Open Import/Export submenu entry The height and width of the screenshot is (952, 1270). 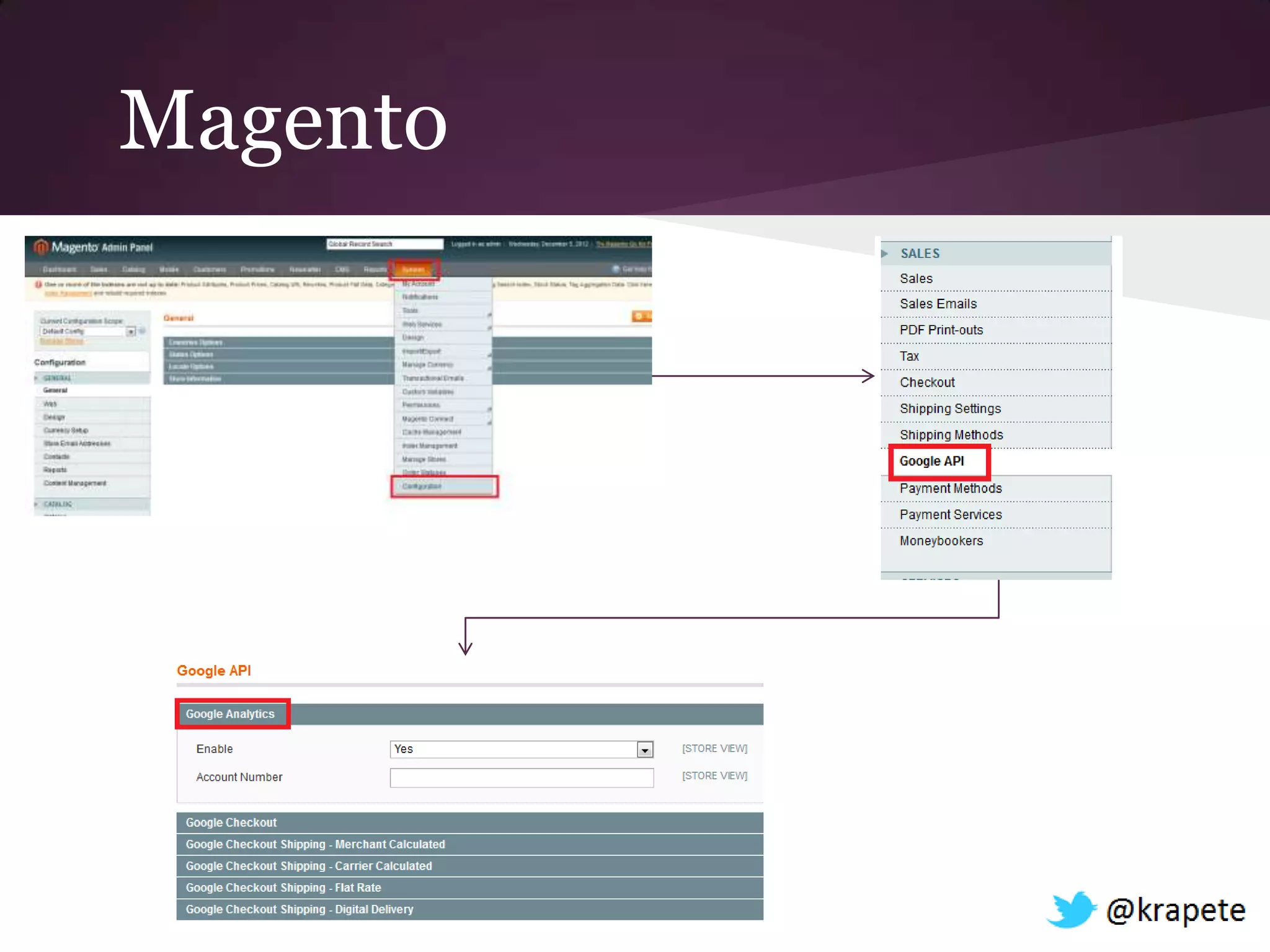[444, 351]
